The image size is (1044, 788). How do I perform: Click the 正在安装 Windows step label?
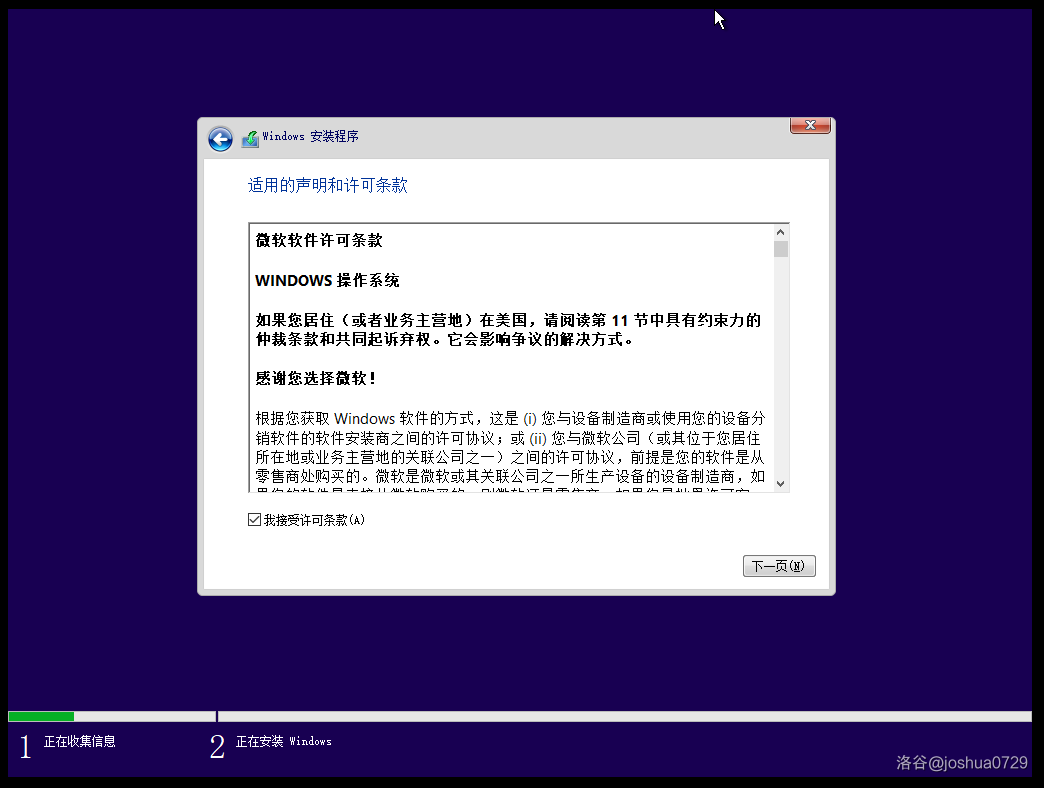[284, 741]
